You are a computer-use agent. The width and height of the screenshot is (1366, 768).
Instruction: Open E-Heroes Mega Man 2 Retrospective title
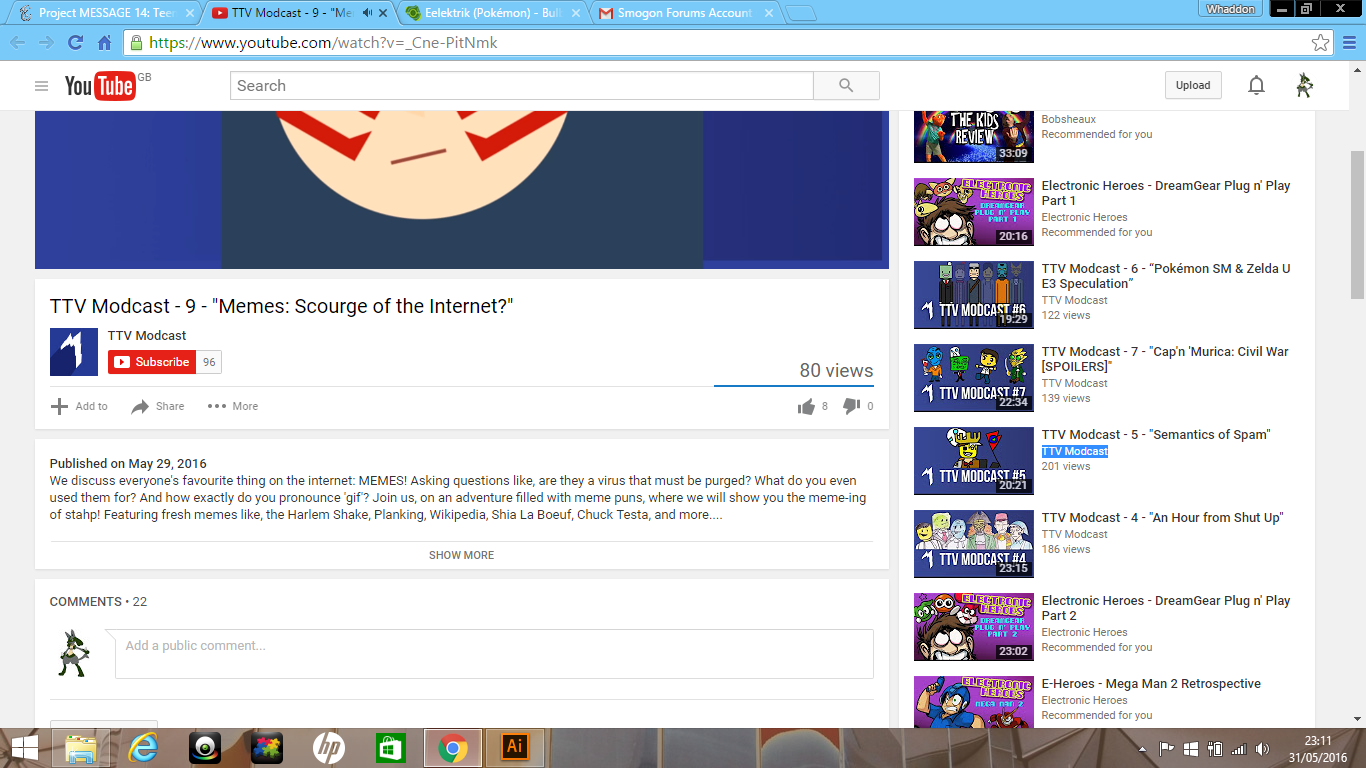point(1151,684)
